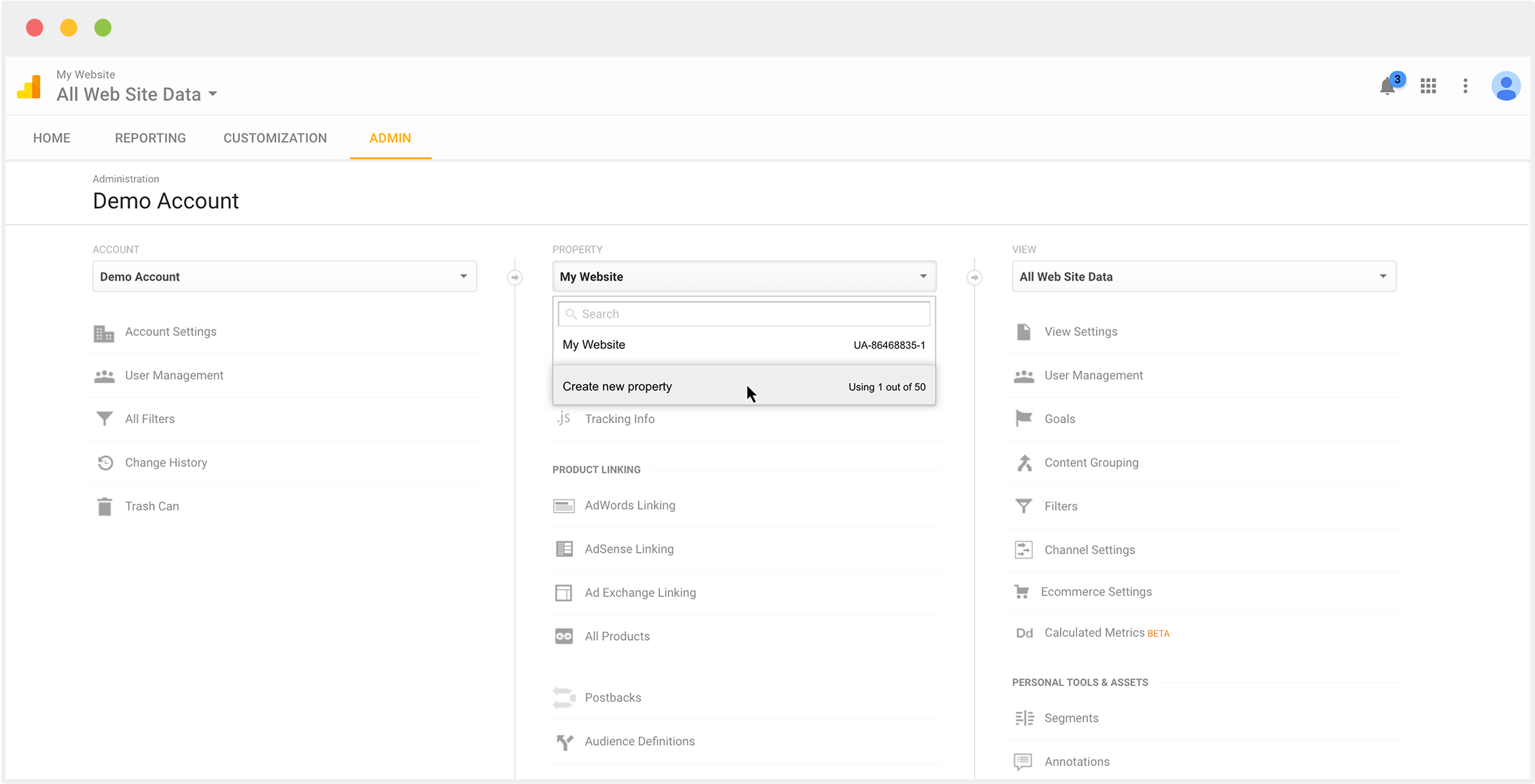Open AdWords Linking page
Screen dimensions: 1535x784
pos(630,505)
